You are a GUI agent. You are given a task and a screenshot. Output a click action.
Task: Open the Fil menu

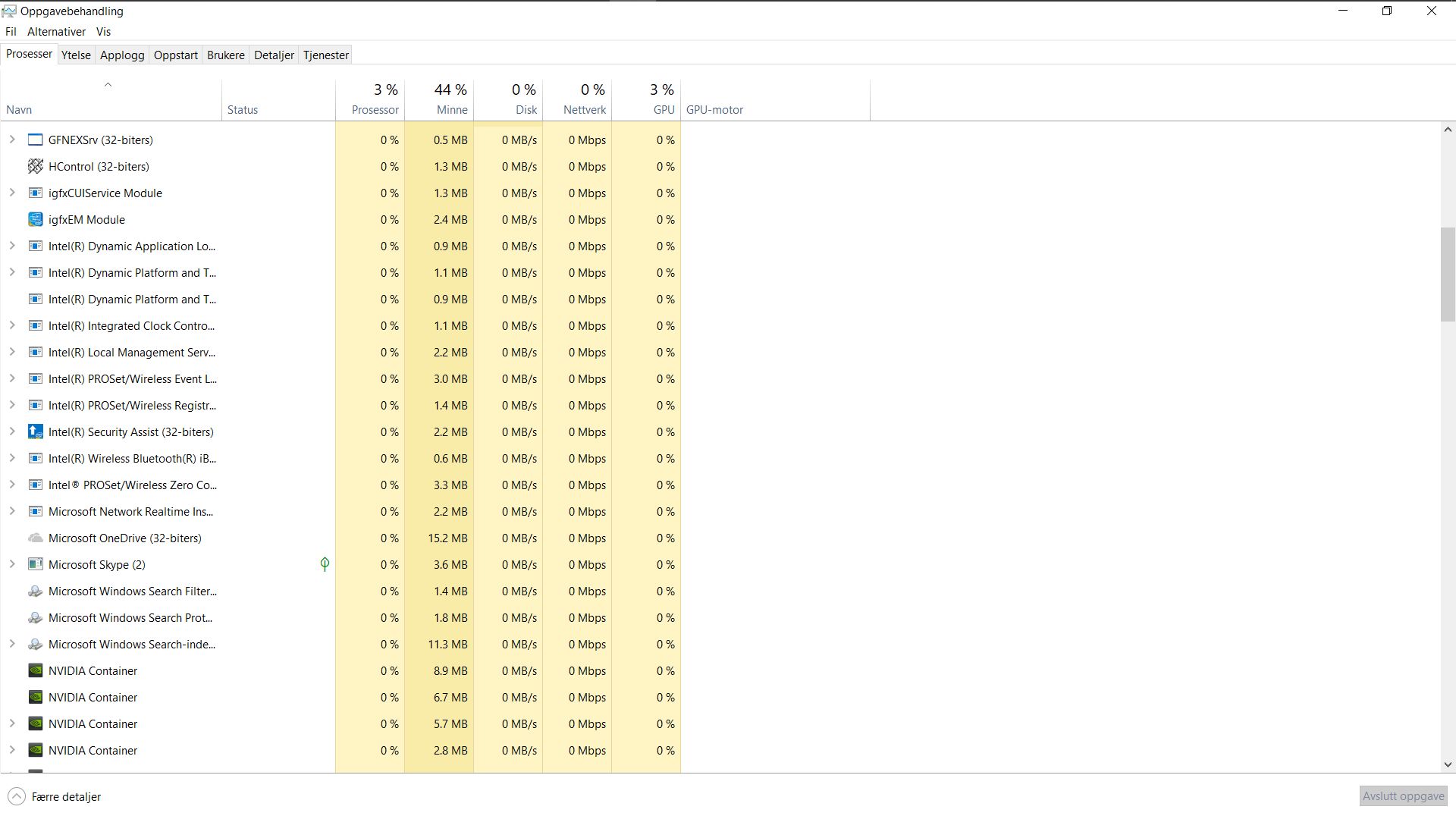click(11, 32)
